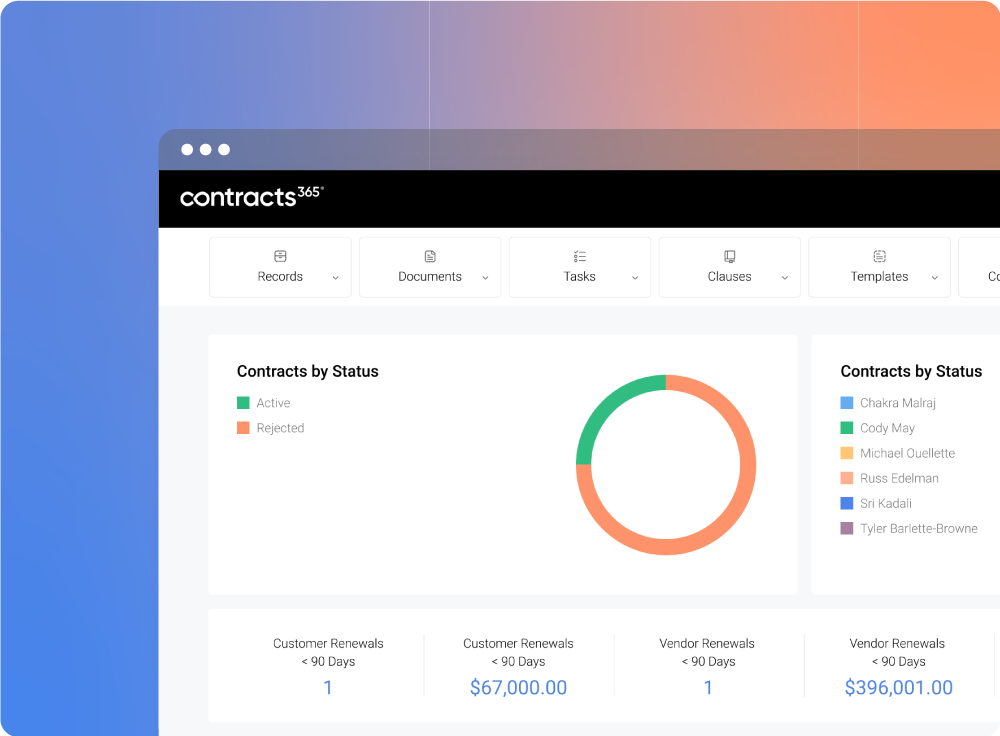Open the Tasks menu item
Screen dimensions: 1000x736
tap(579, 276)
